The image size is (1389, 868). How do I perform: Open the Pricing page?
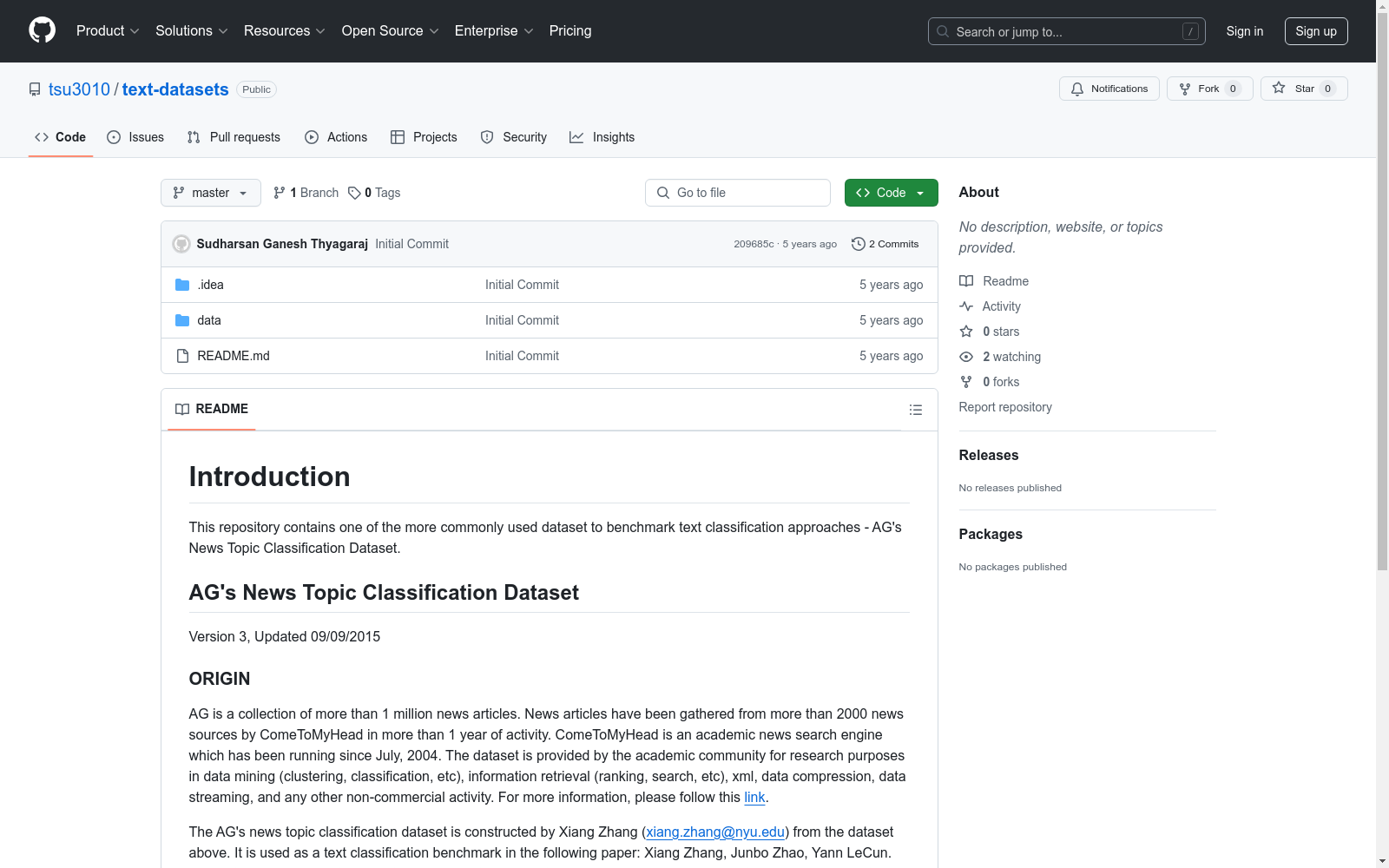point(570,31)
